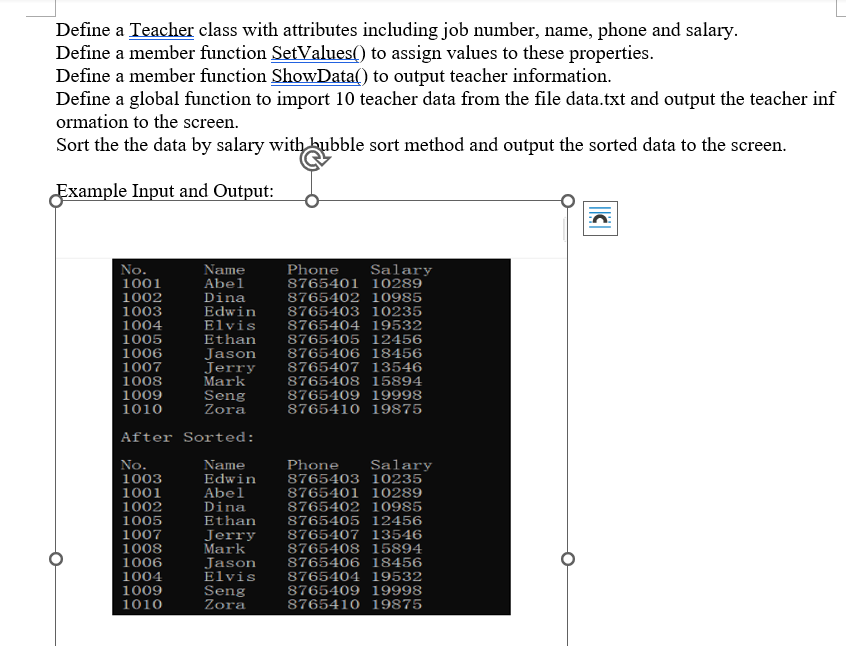Screen dimensions: 846x646
Task: Select the embedded console output screenshot
Action: click(x=310, y=435)
